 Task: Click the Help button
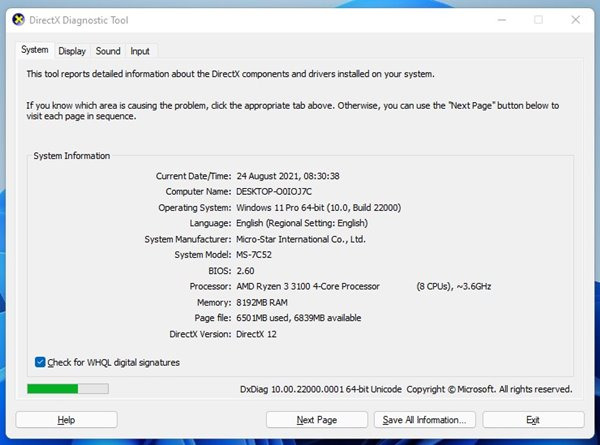coord(66,420)
